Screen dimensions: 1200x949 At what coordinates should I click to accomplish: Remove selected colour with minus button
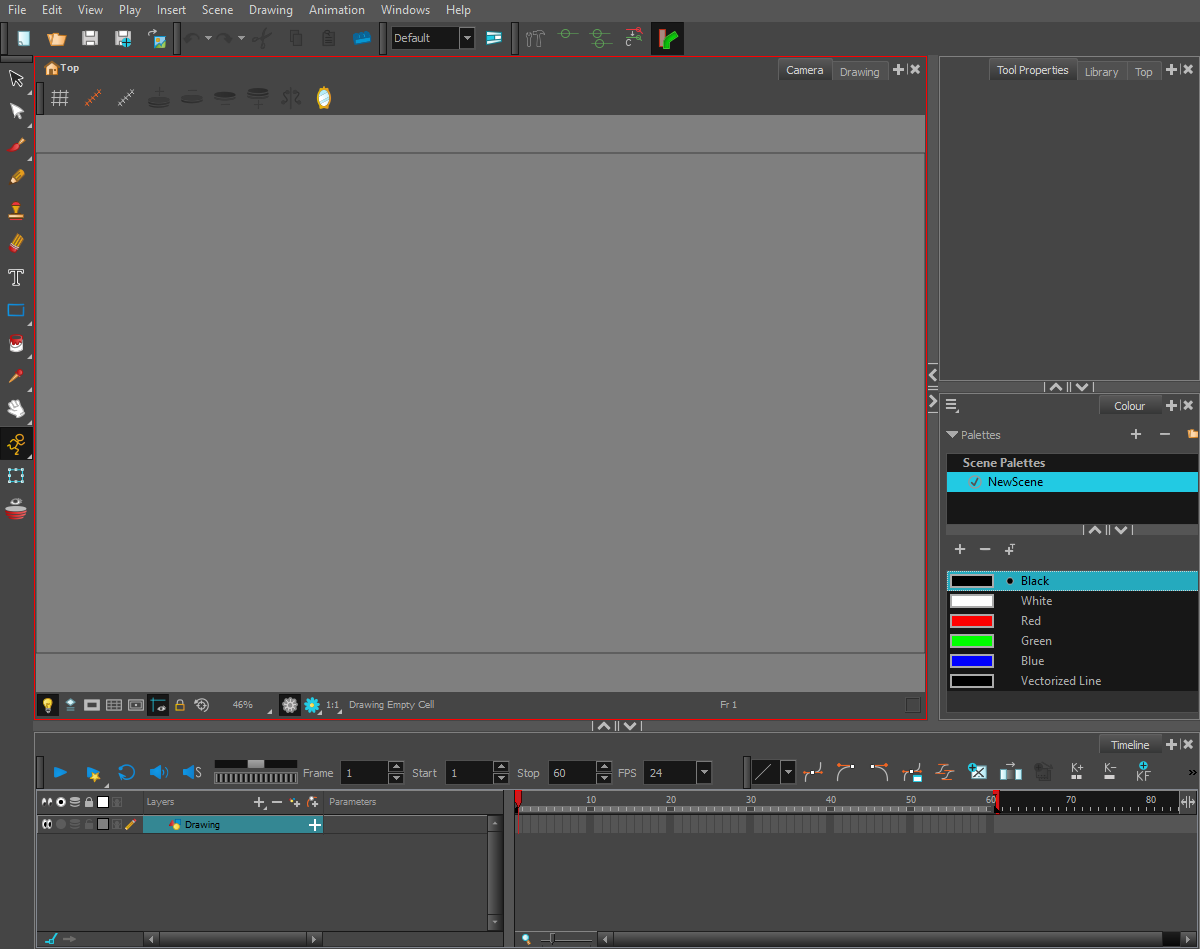pyautogui.click(x=985, y=549)
